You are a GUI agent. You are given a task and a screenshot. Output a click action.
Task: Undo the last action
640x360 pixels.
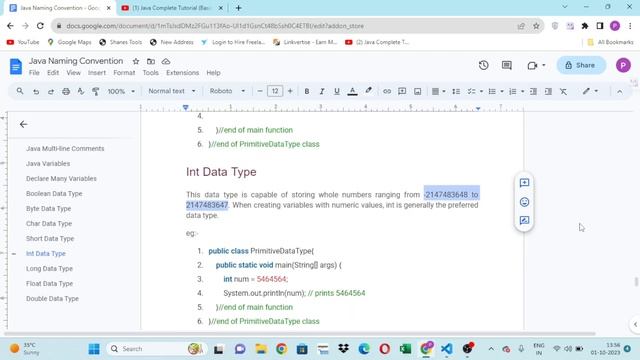pos(36,91)
